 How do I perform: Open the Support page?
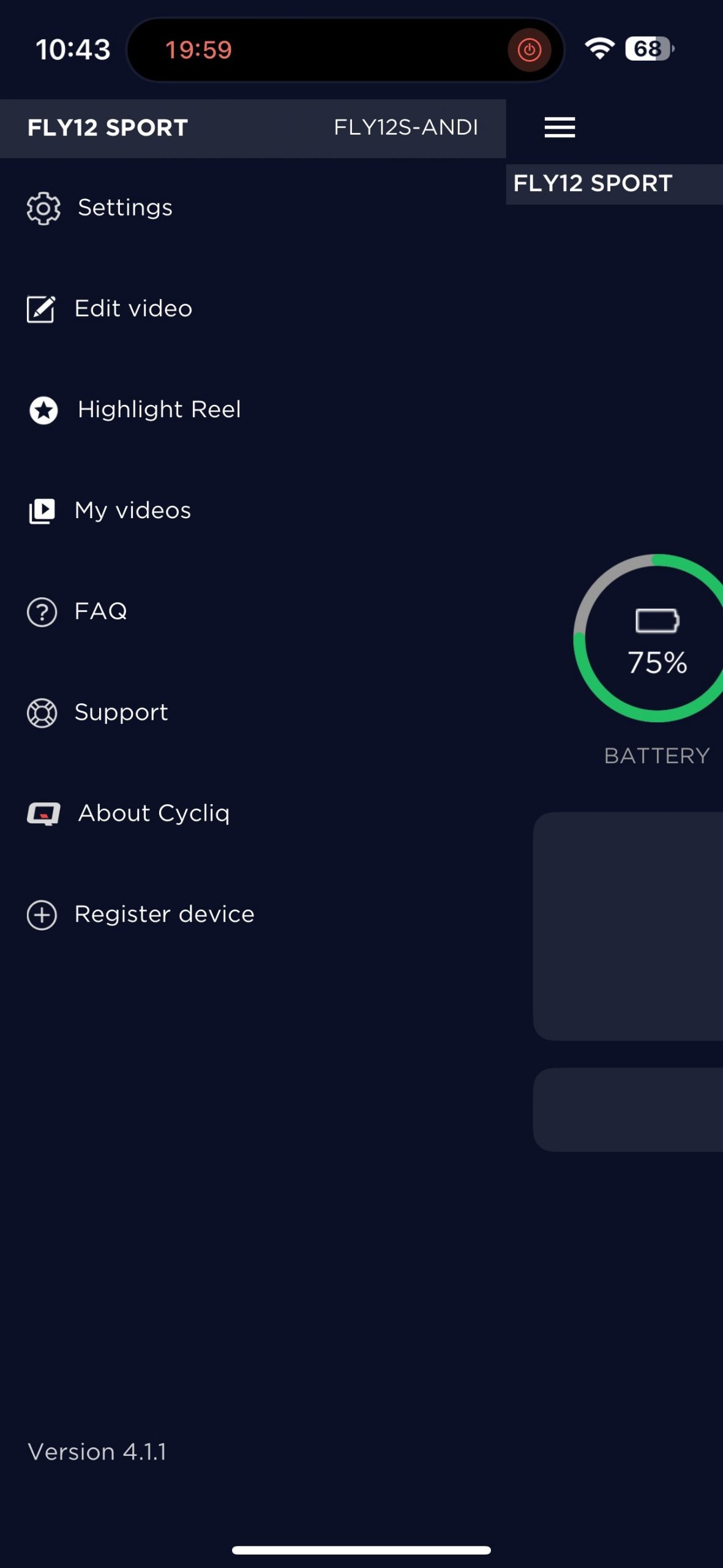tap(121, 712)
